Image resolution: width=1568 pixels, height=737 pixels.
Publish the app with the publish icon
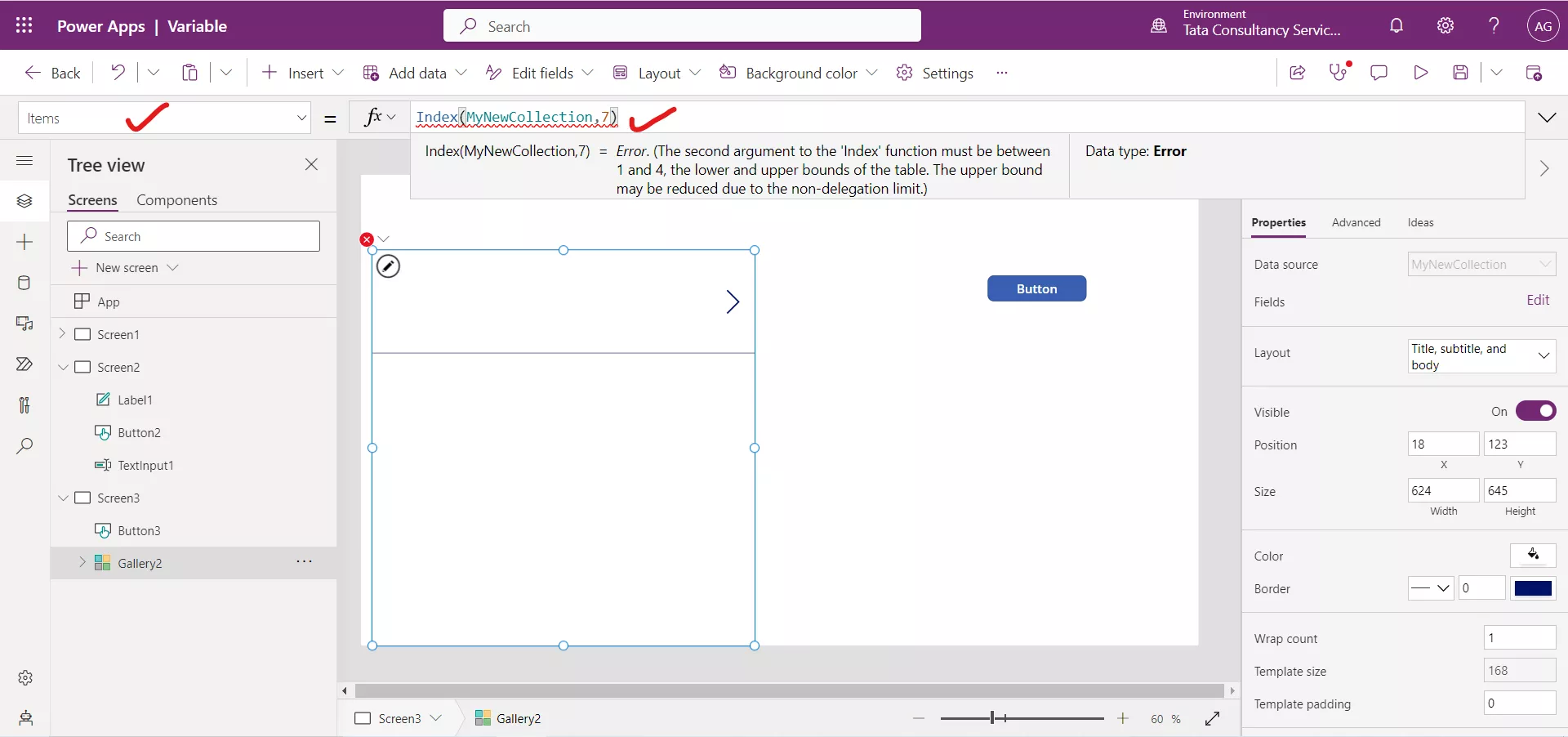(1535, 73)
